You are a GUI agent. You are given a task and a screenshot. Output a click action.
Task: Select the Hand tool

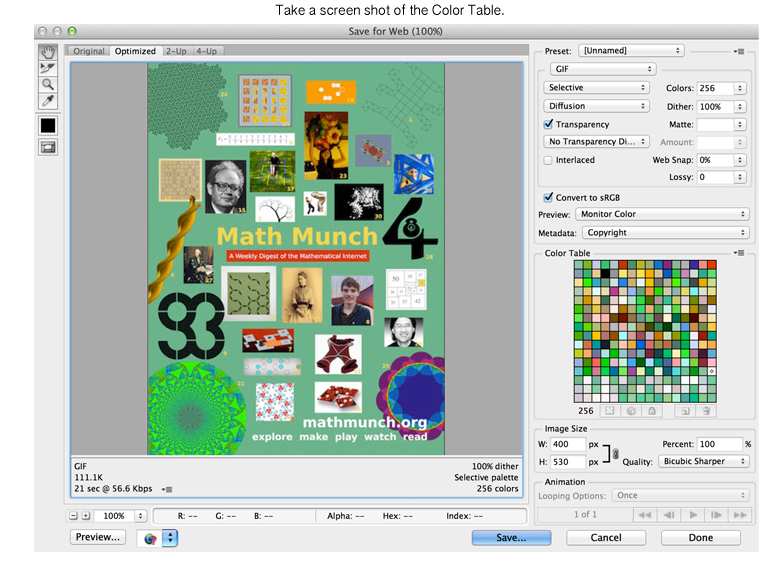[x=48, y=51]
